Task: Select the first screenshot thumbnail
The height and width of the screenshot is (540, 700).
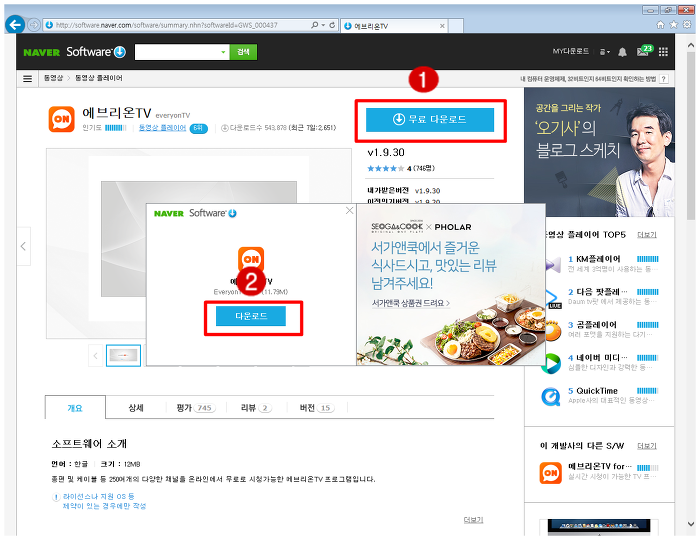Action: coord(124,356)
